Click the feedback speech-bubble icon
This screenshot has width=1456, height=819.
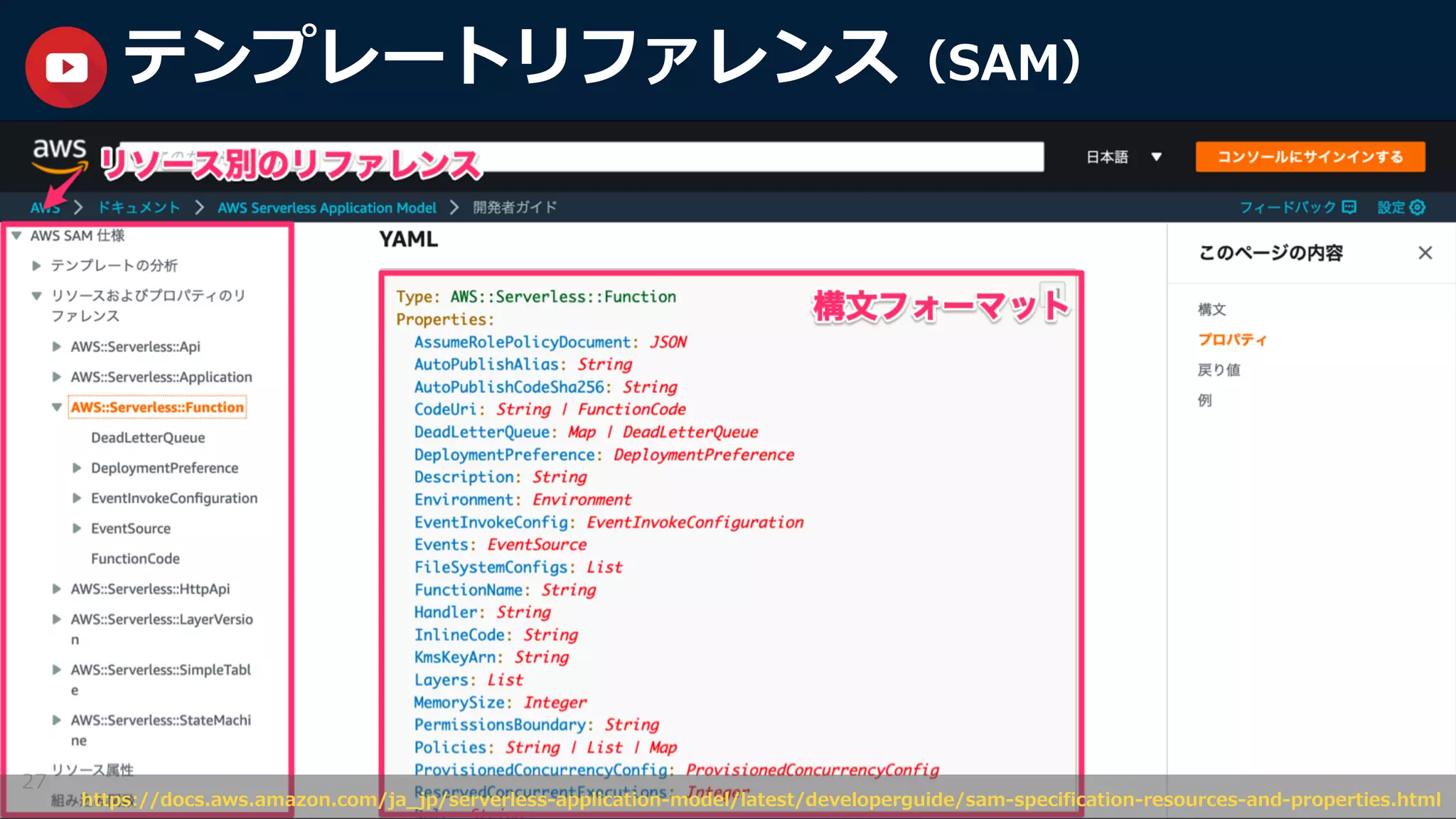click(1349, 207)
